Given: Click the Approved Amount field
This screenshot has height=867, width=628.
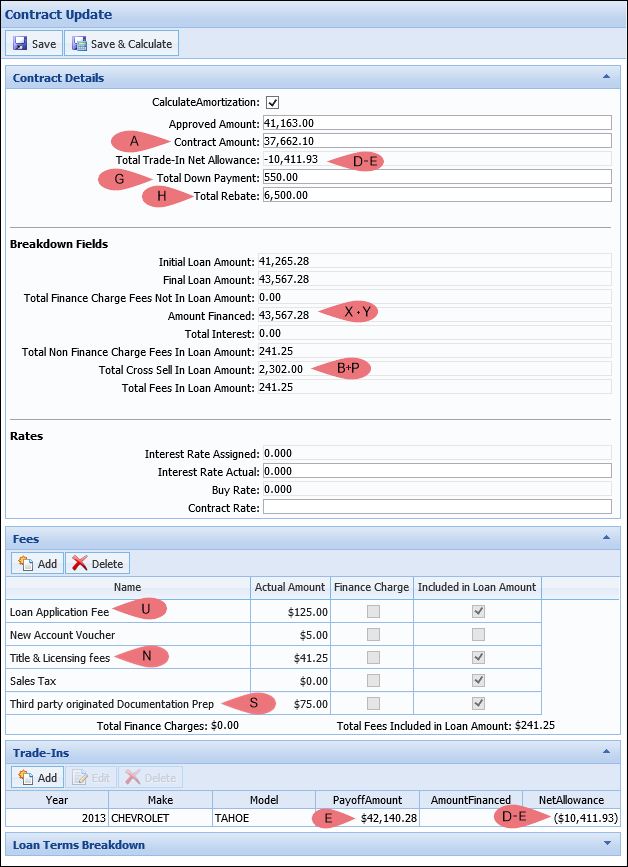Looking at the screenshot, I should pyautogui.click(x=437, y=123).
